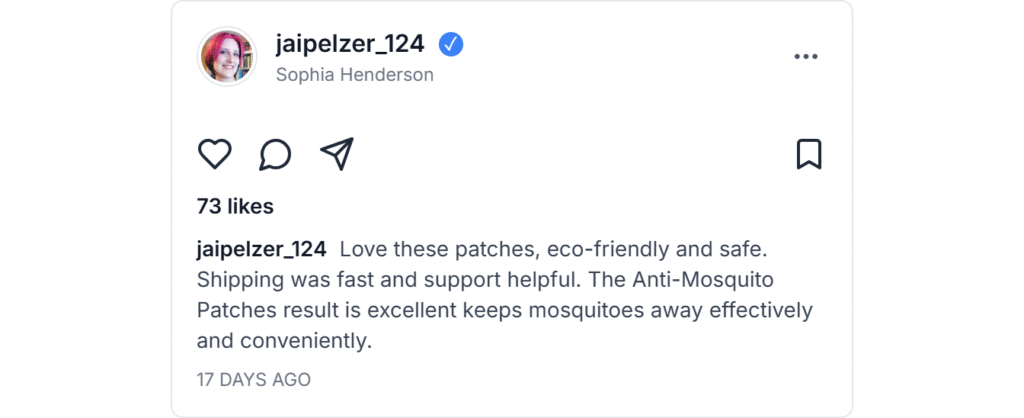Screen dimensions: 1024x418
Task: Click the blue verified badge
Action: [x=451, y=44]
